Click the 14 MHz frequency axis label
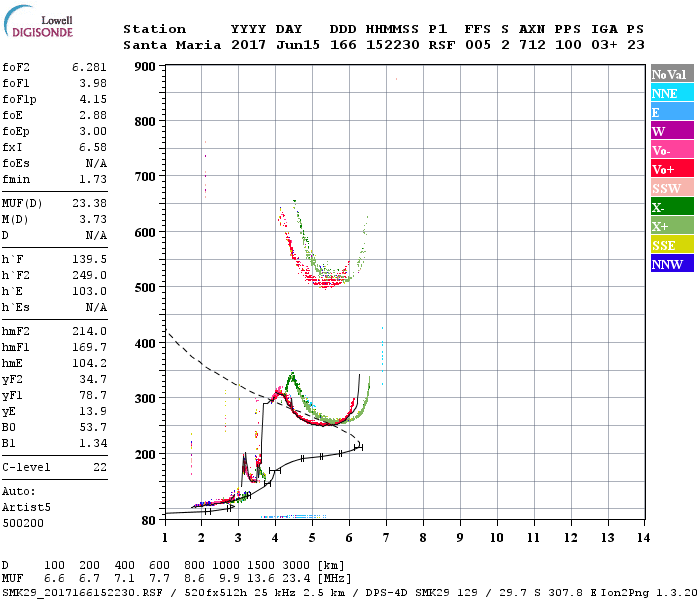The image size is (700, 600). (643, 538)
